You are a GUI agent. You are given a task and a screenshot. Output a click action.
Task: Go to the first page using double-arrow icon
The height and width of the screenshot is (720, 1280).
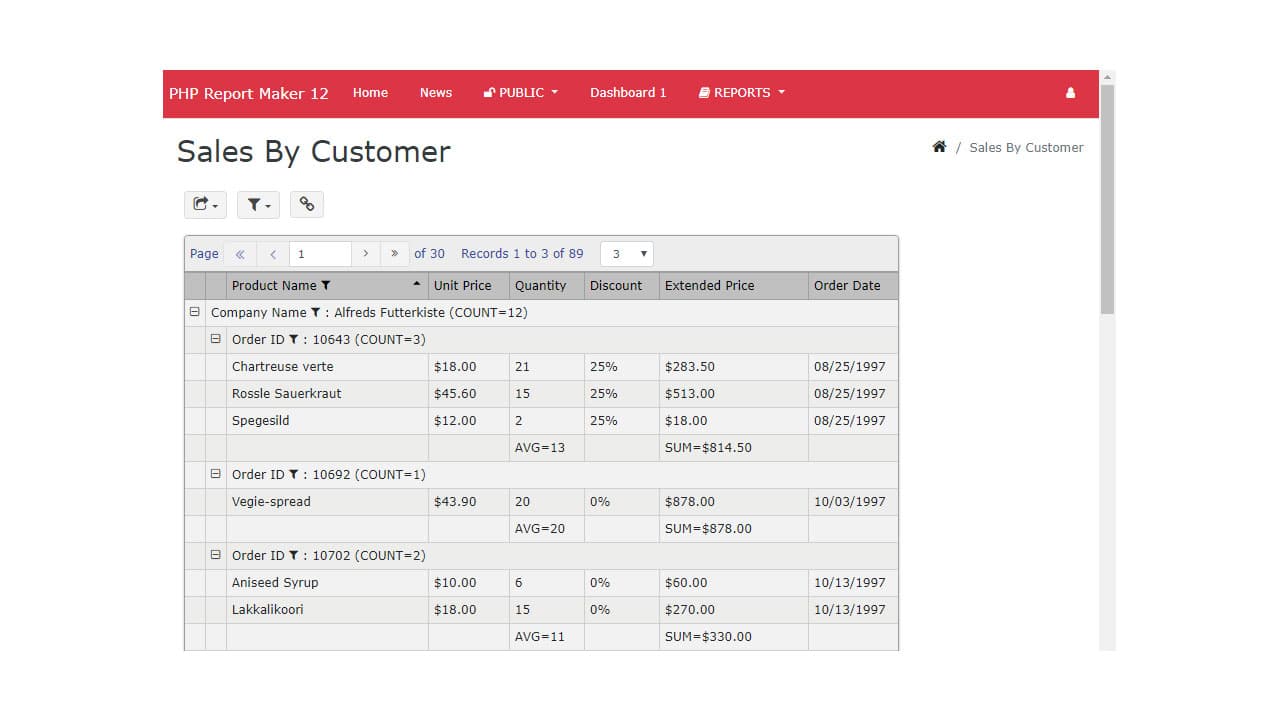click(x=241, y=254)
